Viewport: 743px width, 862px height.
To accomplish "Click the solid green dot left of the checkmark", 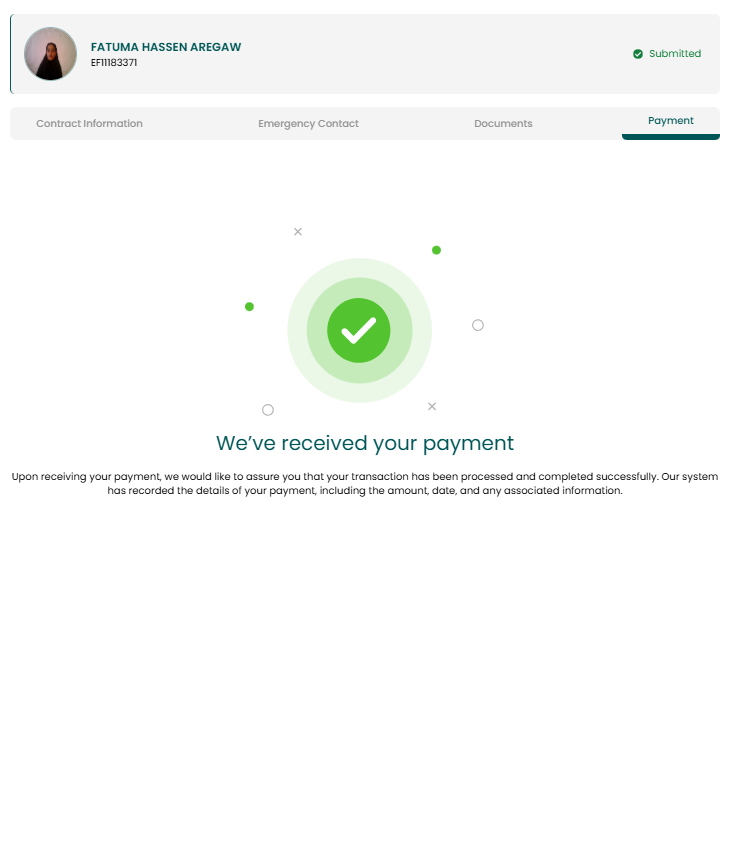I will point(249,307).
